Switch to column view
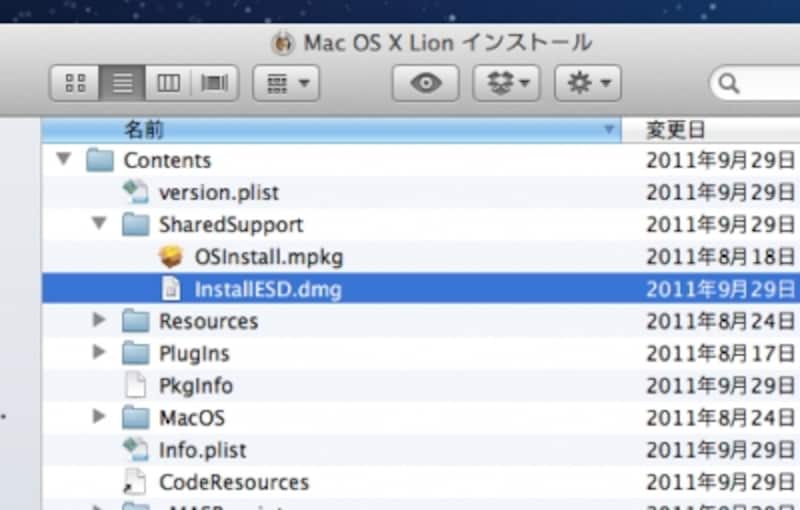The image size is (800, 510). coord(168,83)
